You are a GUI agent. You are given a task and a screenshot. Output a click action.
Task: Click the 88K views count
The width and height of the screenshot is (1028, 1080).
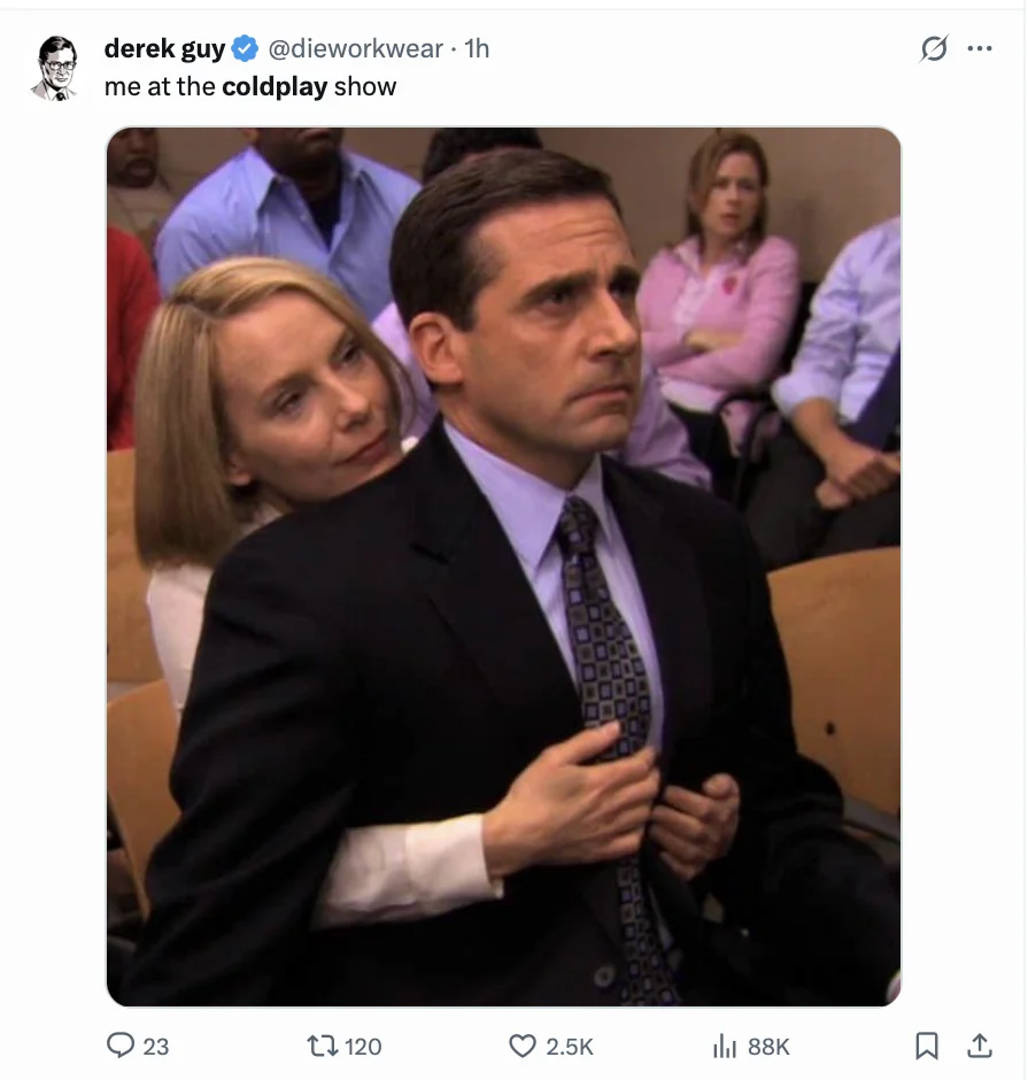coord(769,1047)
